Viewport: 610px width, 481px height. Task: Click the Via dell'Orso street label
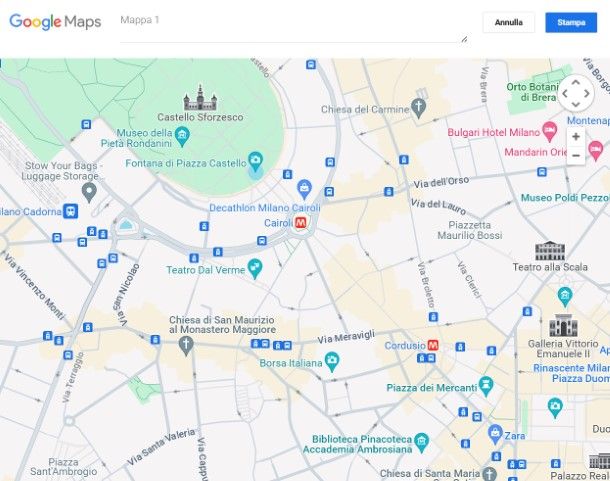pos(441,182)
